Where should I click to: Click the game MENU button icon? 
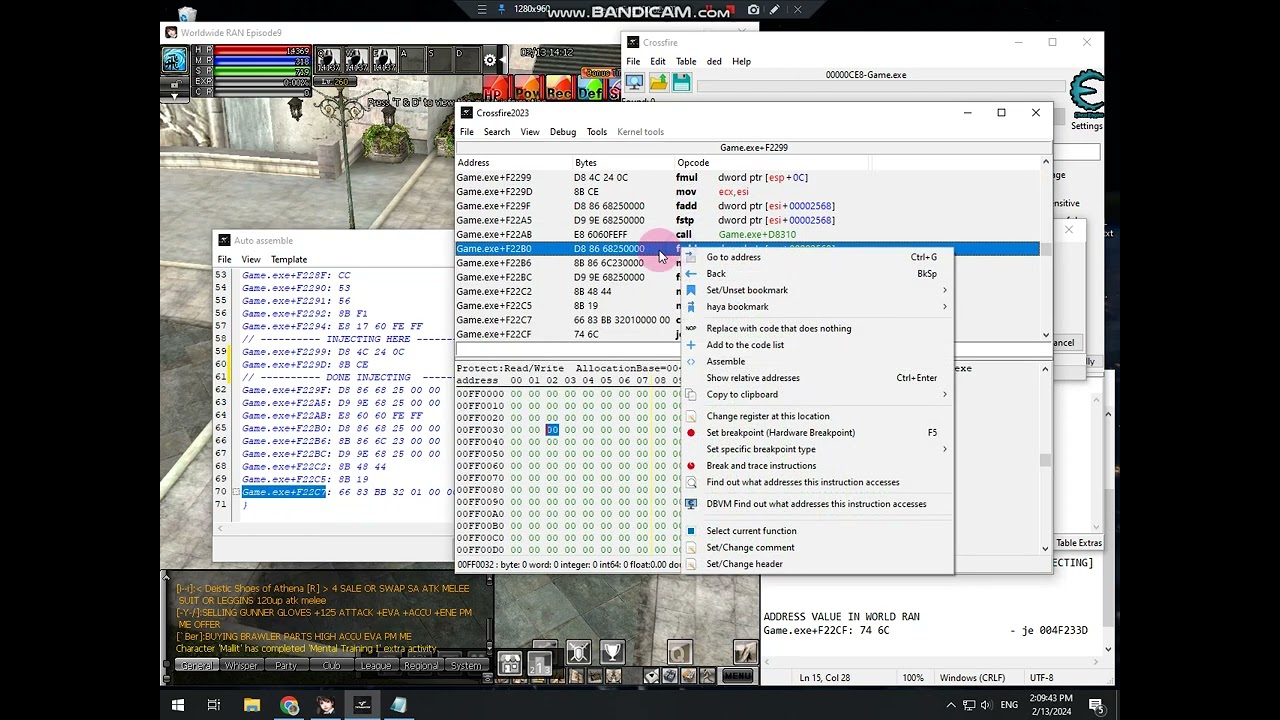click(737, 676)
